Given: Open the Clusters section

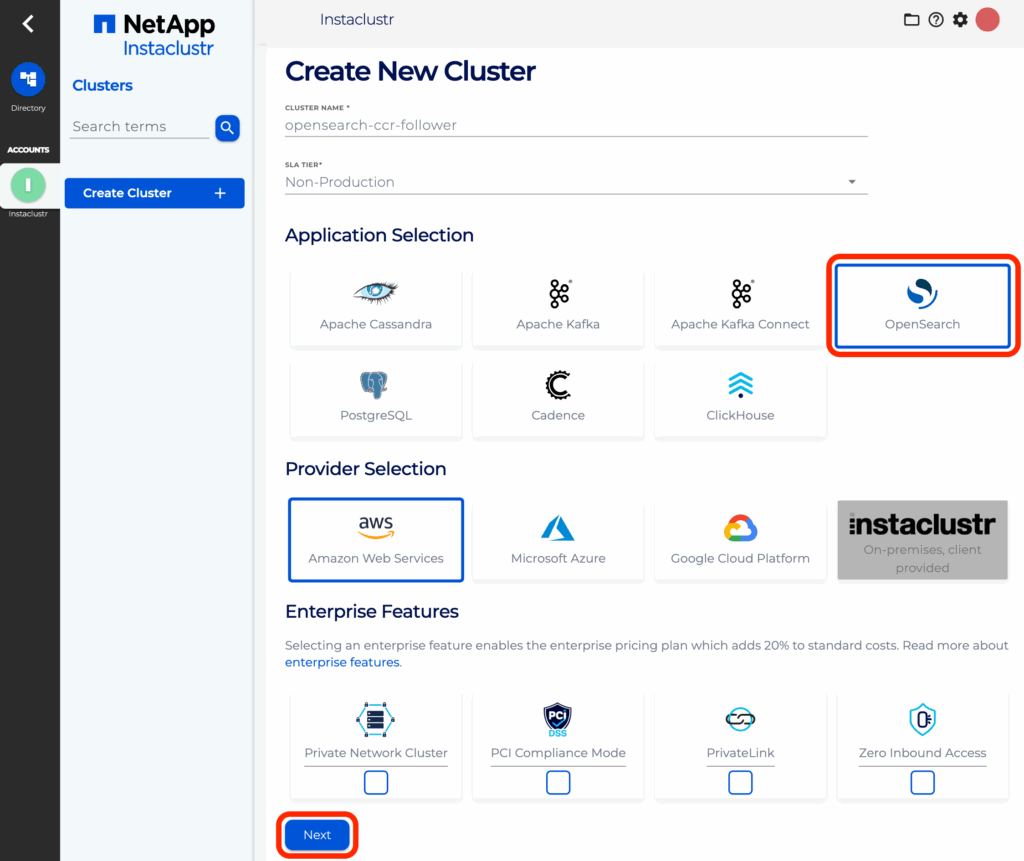Looking at the screenshot, I should pyautogui.click(x=102, y=85).
